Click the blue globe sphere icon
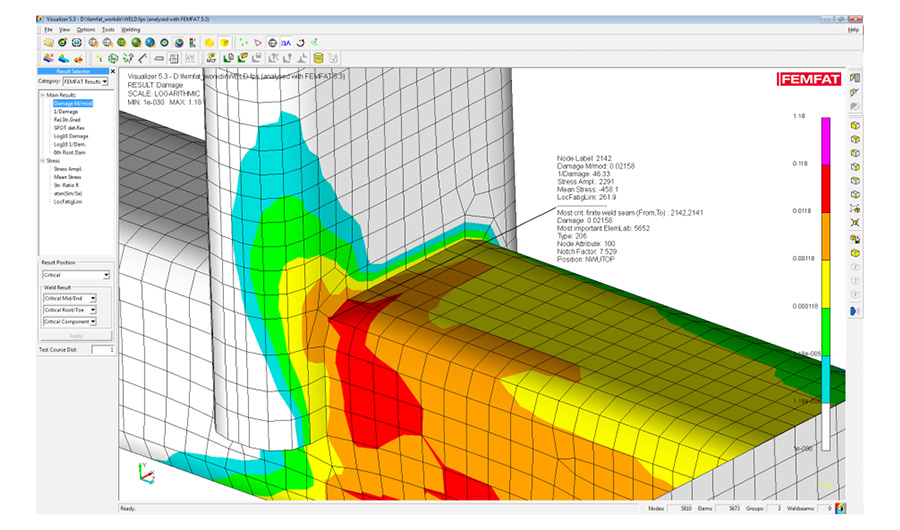The image size is (900, 530). (150, 42)
